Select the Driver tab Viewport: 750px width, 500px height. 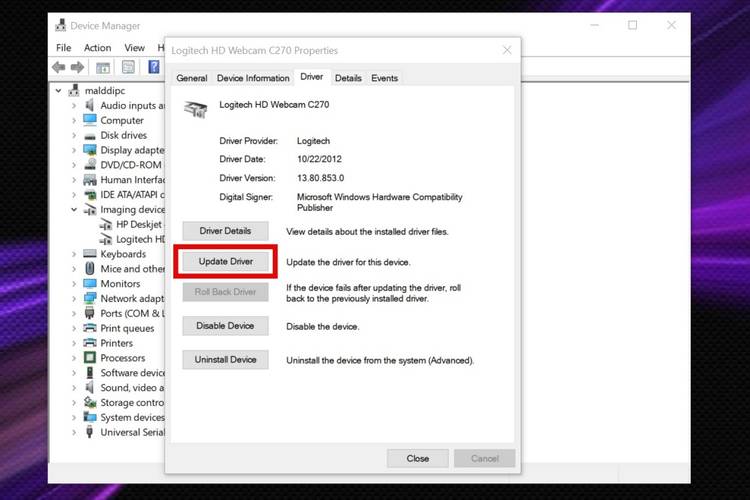(x=311, y=77)
